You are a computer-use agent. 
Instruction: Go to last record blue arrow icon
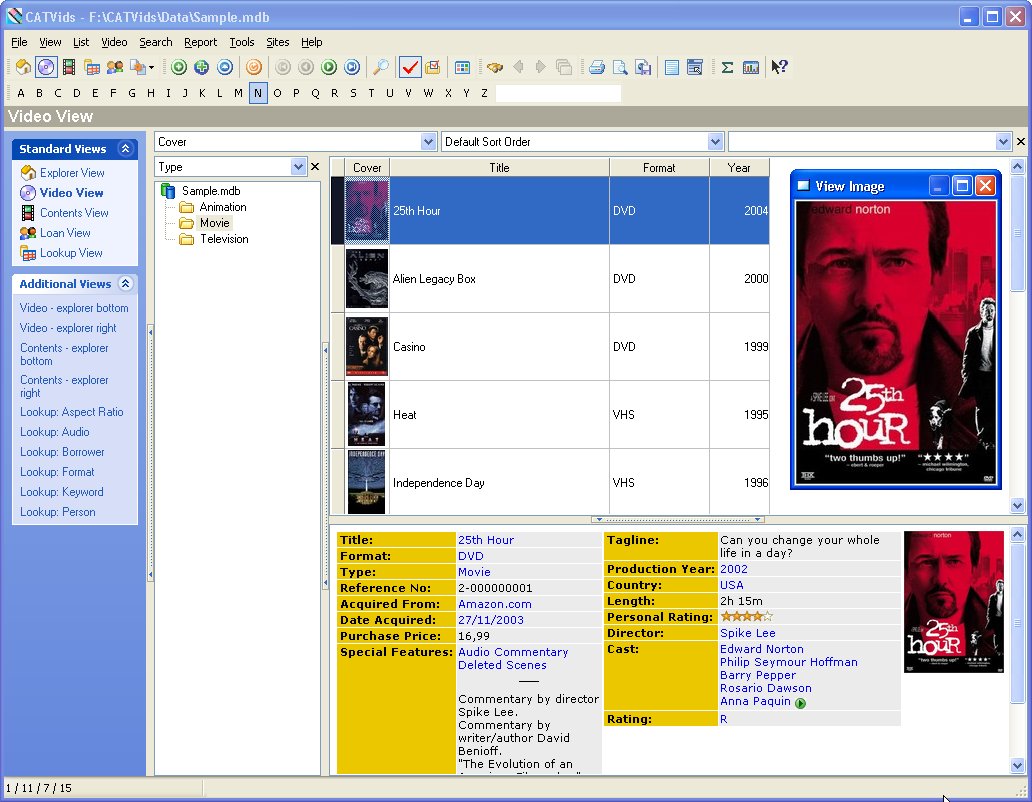coord(352,67)
